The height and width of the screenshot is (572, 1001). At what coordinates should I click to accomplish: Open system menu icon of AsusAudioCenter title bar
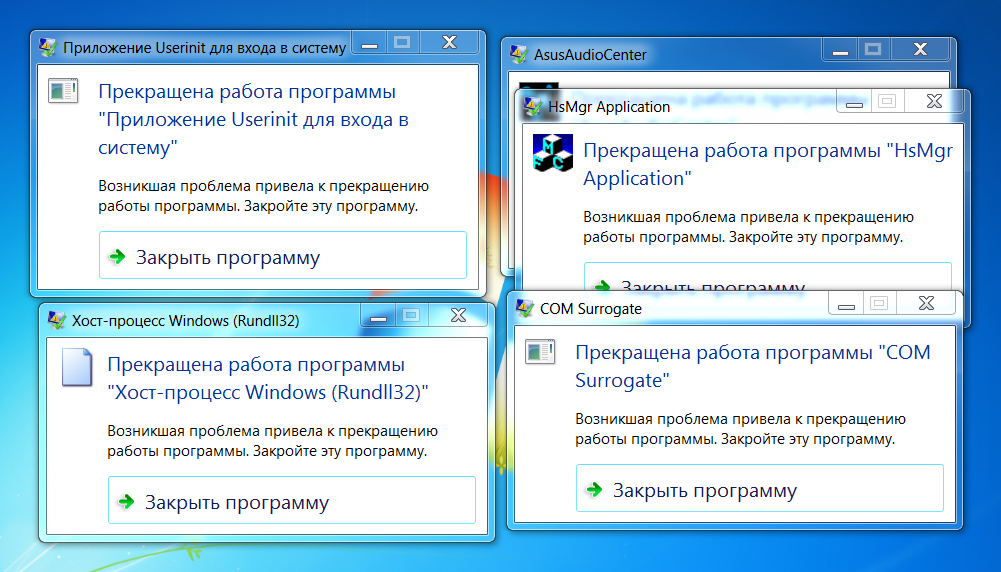click(518, 54)
